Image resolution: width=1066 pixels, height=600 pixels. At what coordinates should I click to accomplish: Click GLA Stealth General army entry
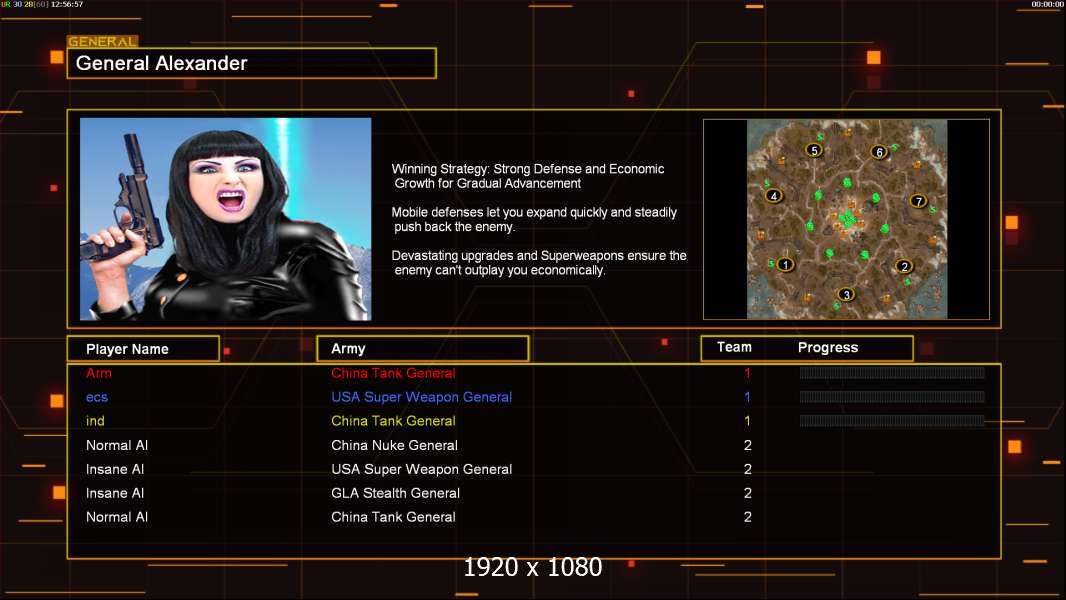click(396, 493)
